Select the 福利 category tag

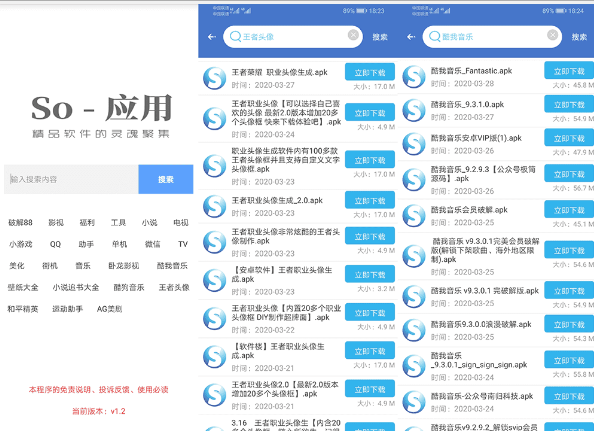pos(87,222)
